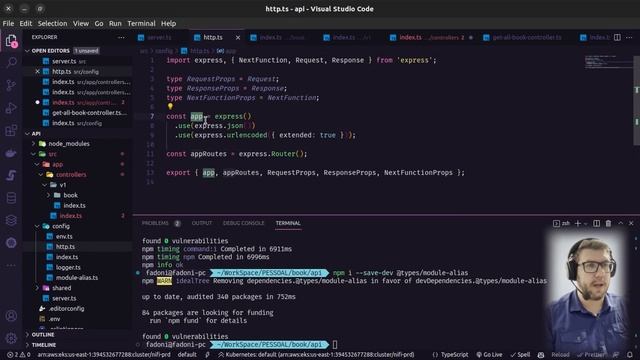Close the terminal panel
Image resolution: width=640 pixels, height=360 pixels.
[631, 223]
